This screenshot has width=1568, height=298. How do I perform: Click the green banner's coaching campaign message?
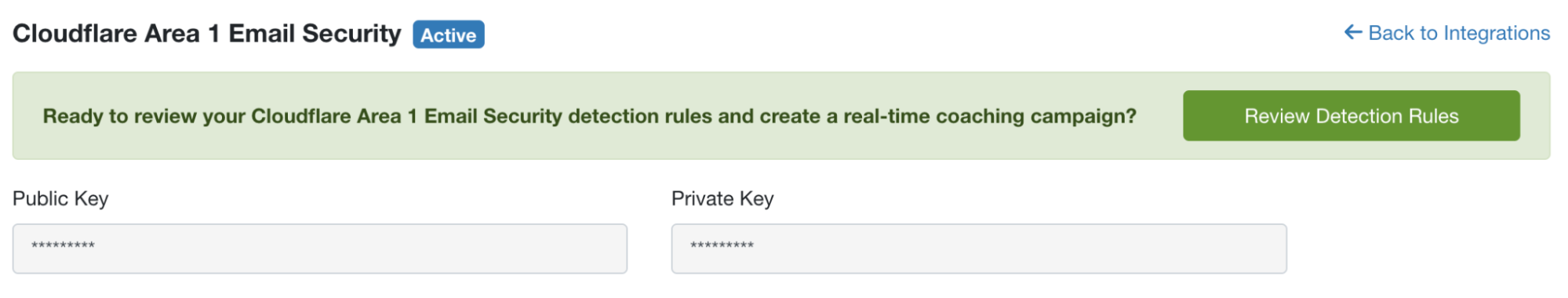(x=589, y=116)
